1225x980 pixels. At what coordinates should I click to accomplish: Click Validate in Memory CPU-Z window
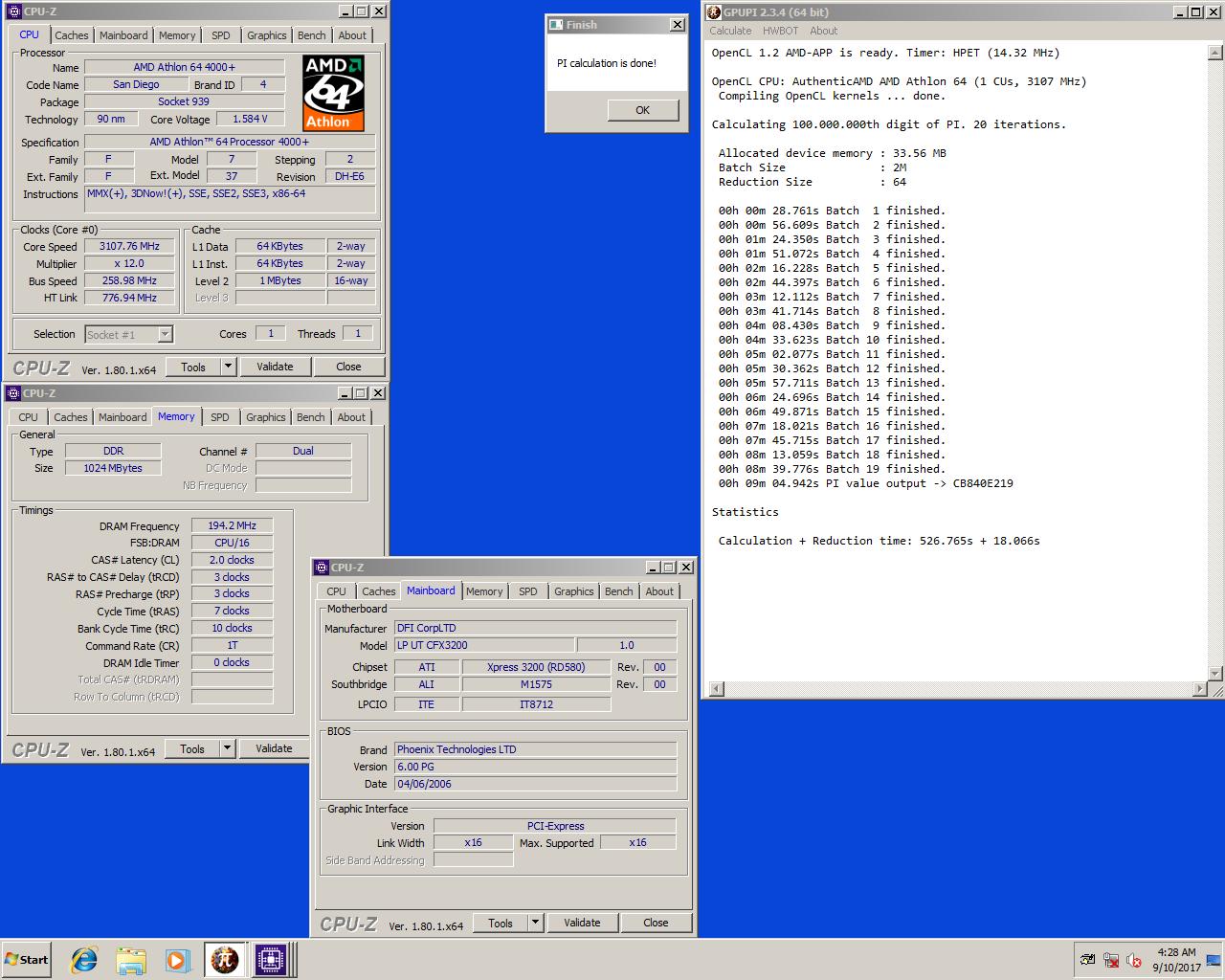(x=274, y=748)
